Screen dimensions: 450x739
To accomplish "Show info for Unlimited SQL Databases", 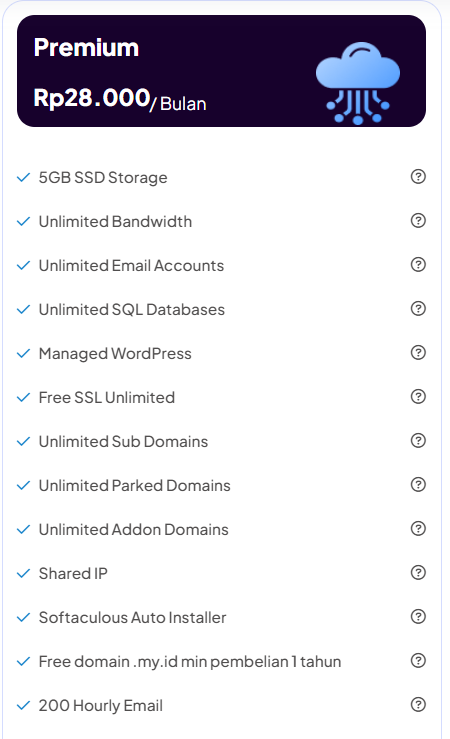I will tap(418, 309).
